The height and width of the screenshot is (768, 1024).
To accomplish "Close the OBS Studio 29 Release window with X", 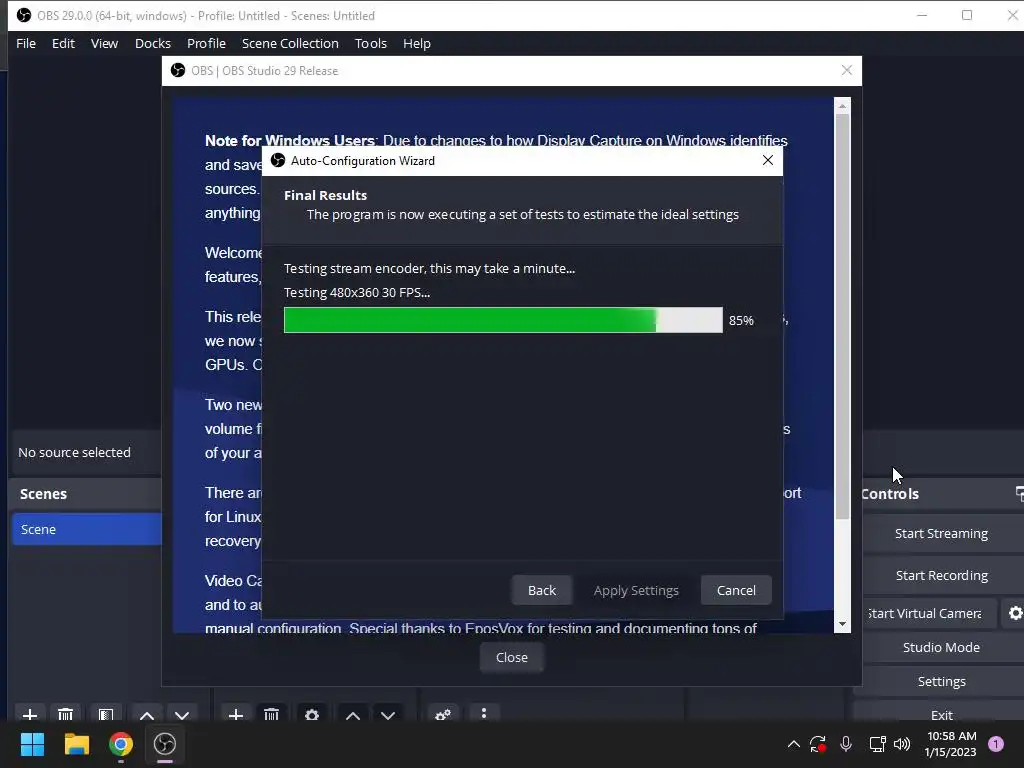I will [x=846, y=70].
